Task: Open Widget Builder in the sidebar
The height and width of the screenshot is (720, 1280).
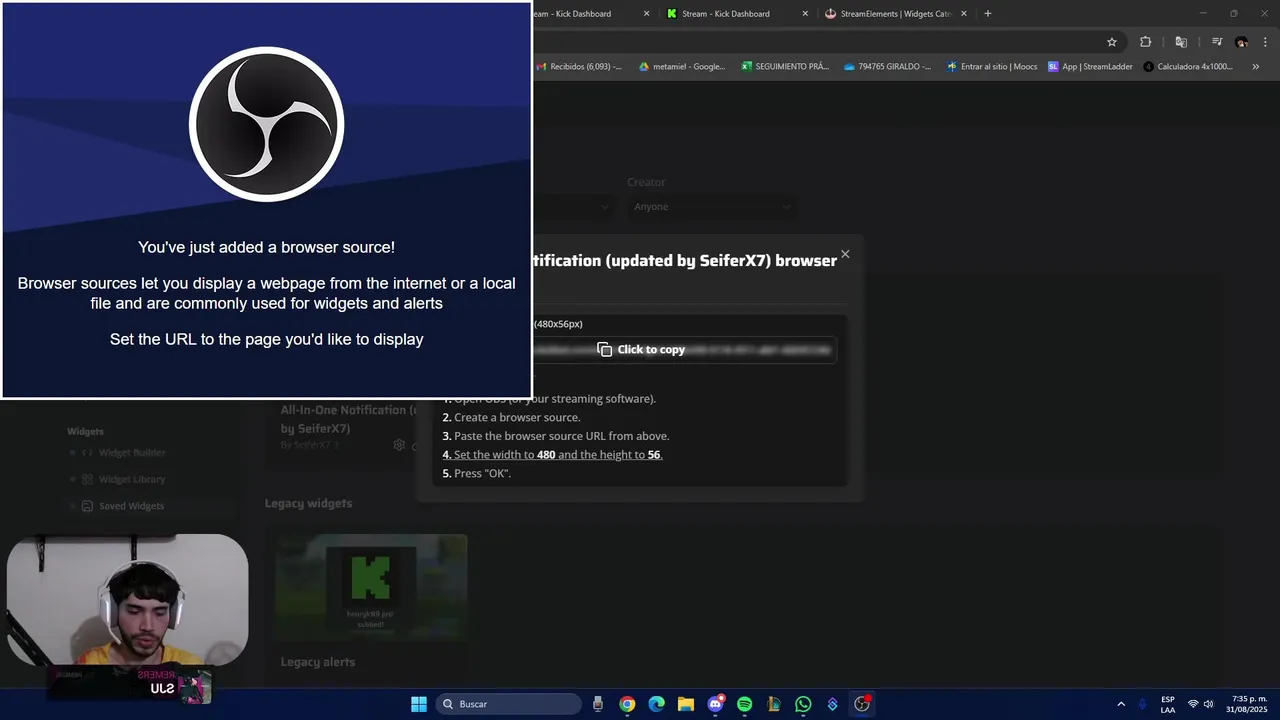Action: point(132,453)
